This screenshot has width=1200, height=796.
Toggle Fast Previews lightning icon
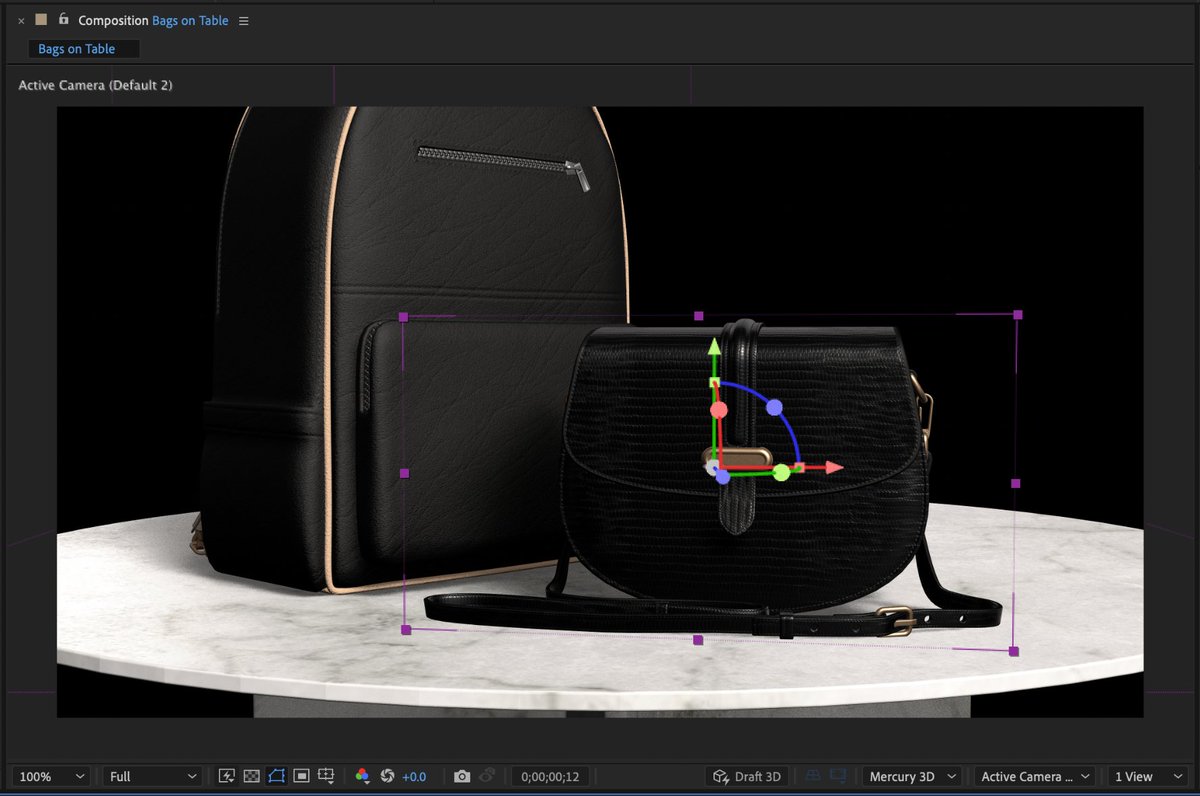pyautogui.click(x=227, y=776)
